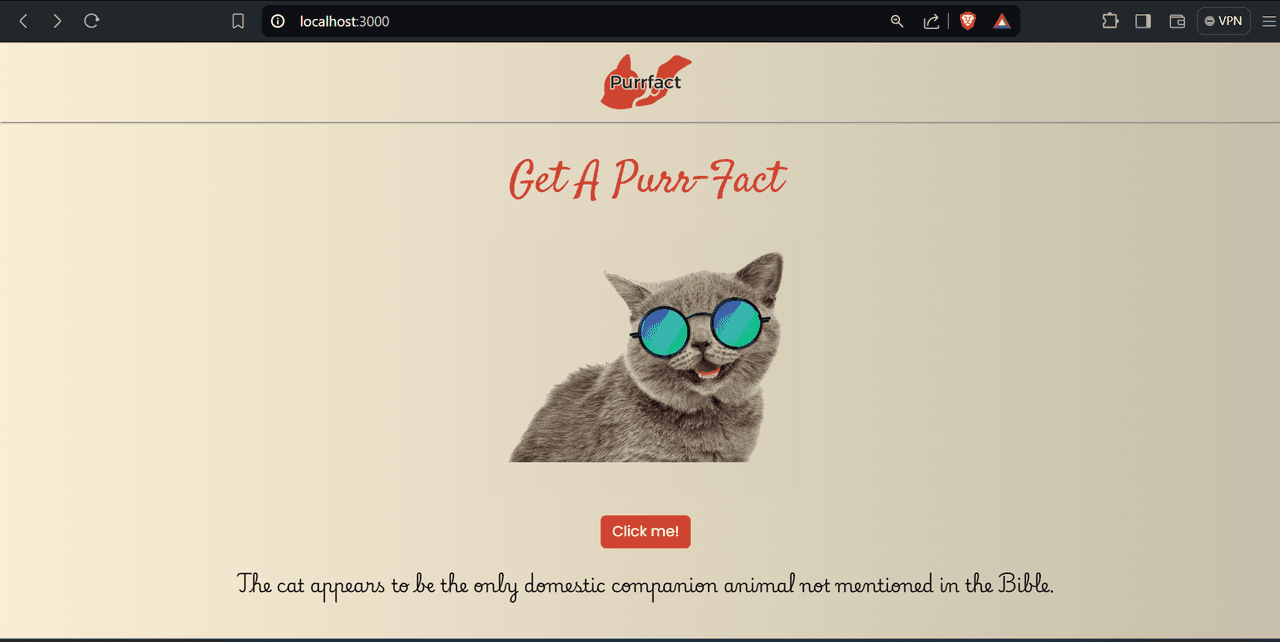The height and width of the screenshot is (642, 1280).
Task: Click the Purrfact logo in header
Action: point(646,82)
